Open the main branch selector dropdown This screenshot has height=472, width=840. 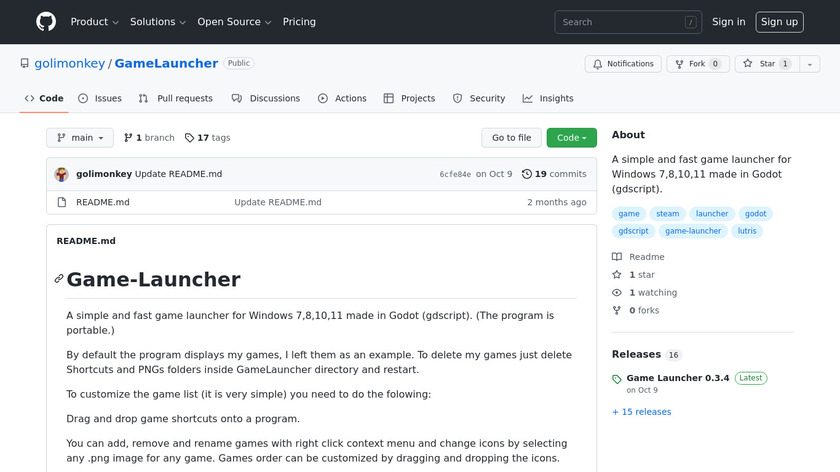pyautogui.click(x=80, y=138)
